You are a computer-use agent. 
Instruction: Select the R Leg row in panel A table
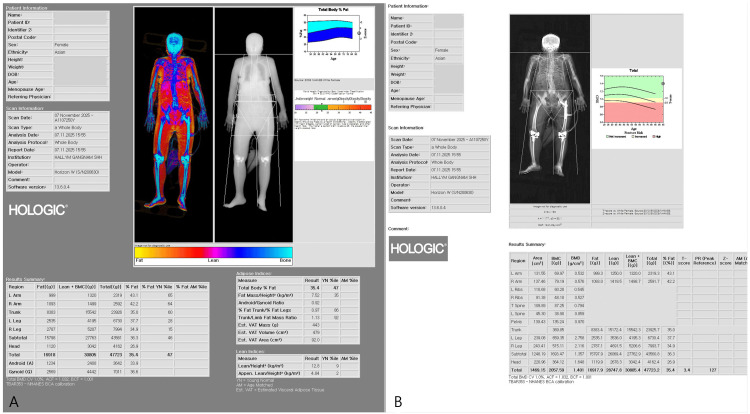[x=108, y=329]
